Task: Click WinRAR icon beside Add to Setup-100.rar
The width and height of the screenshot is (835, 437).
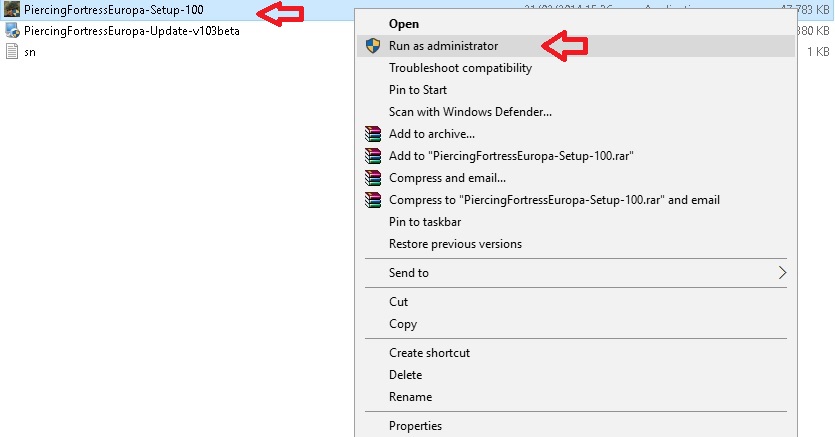Action: (373, 156)
